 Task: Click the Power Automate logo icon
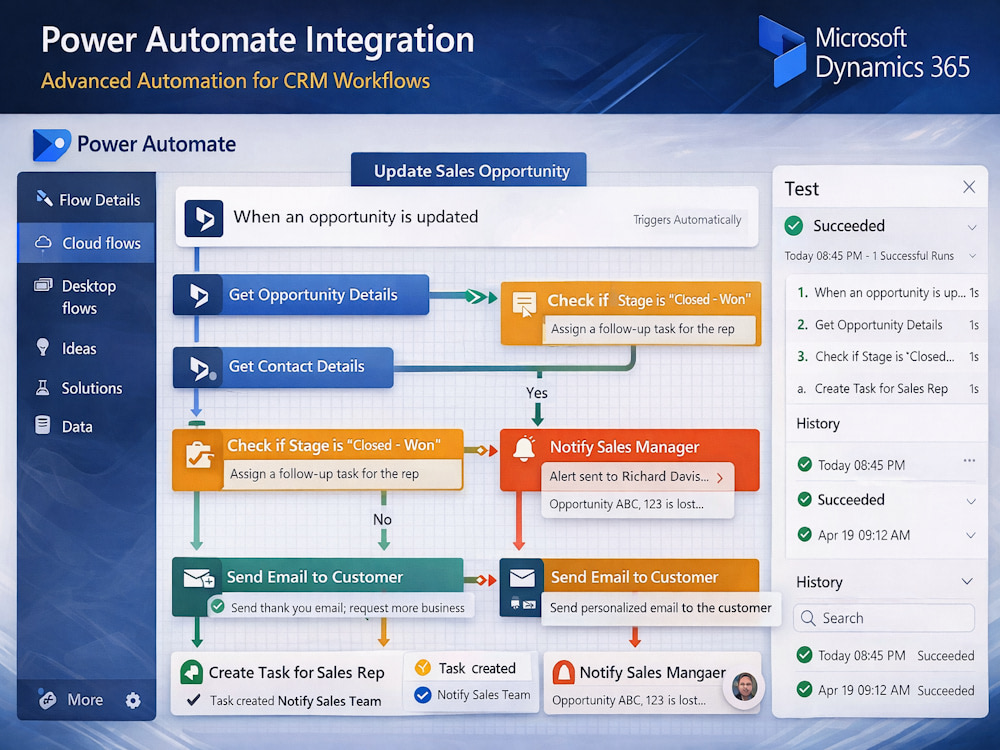pos(51,145)
